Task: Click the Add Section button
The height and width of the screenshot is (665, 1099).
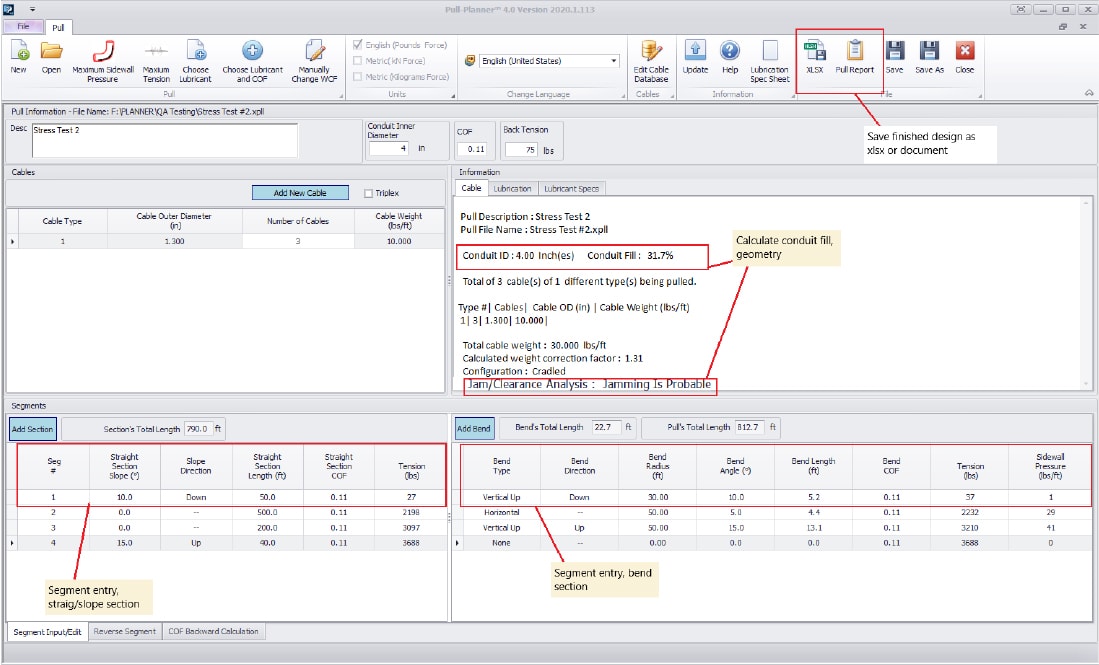Action: click(33, 429)
